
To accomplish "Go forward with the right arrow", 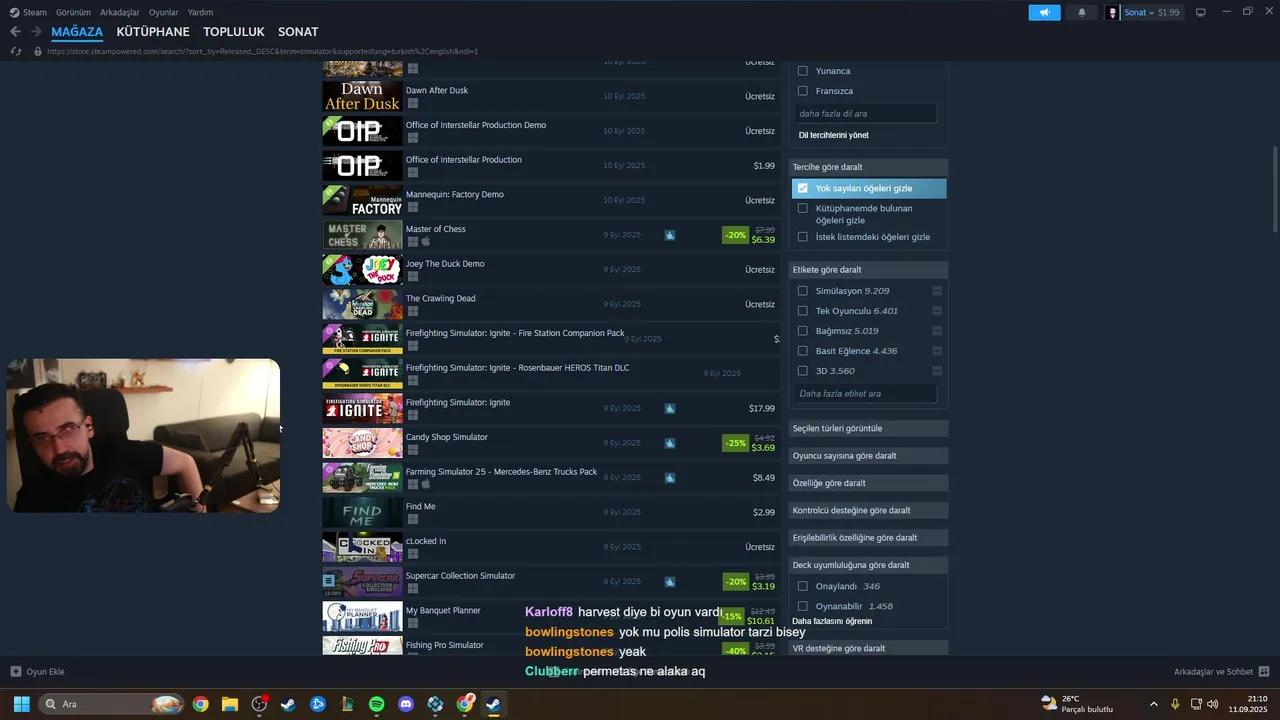I will [x=36, y=32].
